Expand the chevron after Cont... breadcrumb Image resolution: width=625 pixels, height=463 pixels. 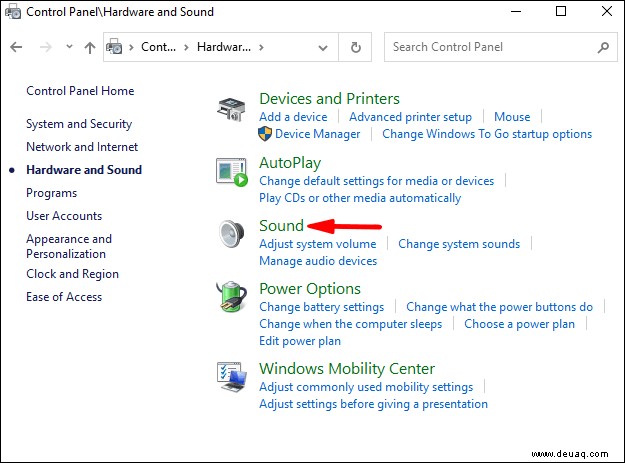pos(186,47)
